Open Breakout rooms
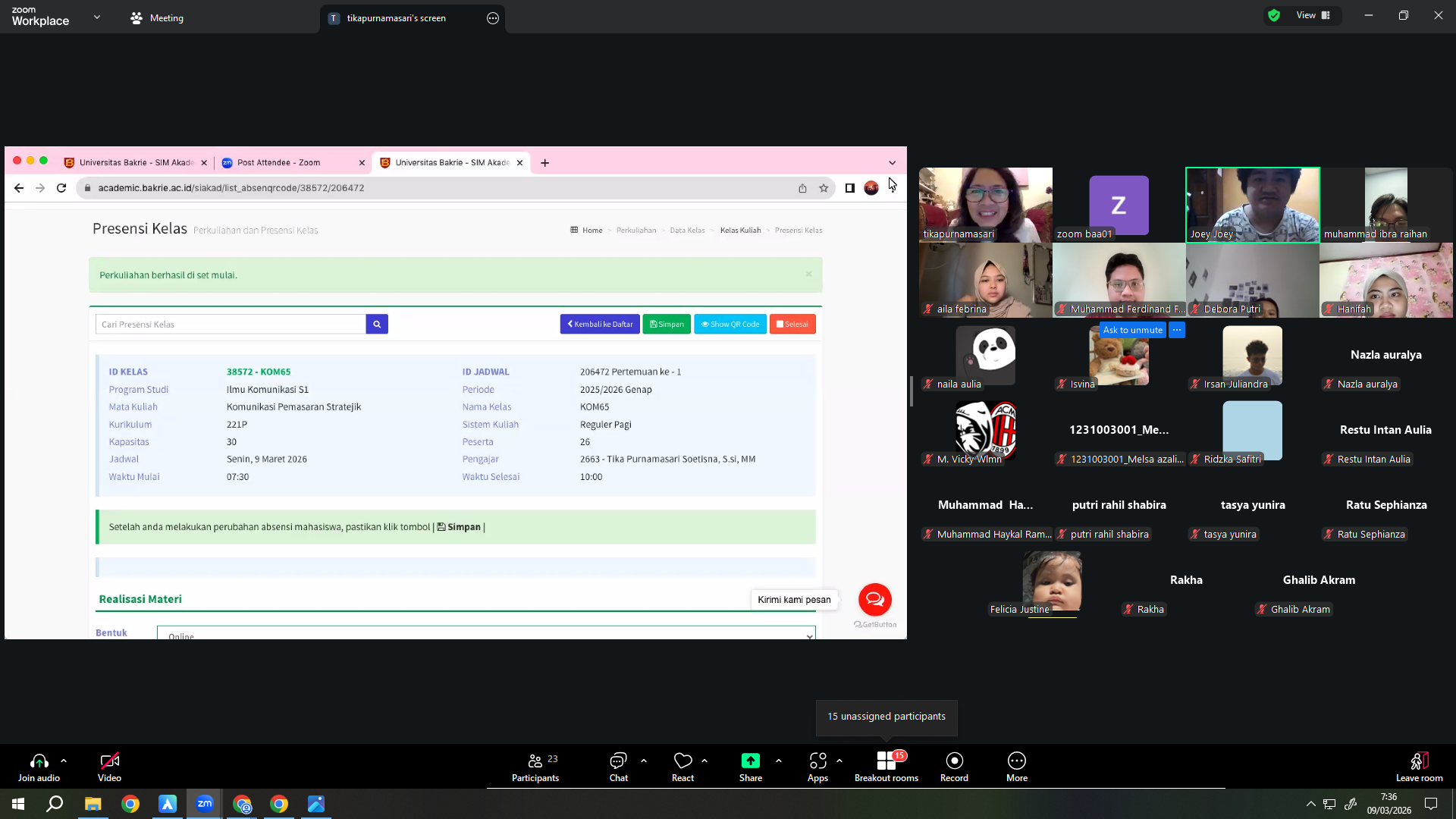Image resolution: width=1456 pixels, height=819 pixels. (886, 767)
